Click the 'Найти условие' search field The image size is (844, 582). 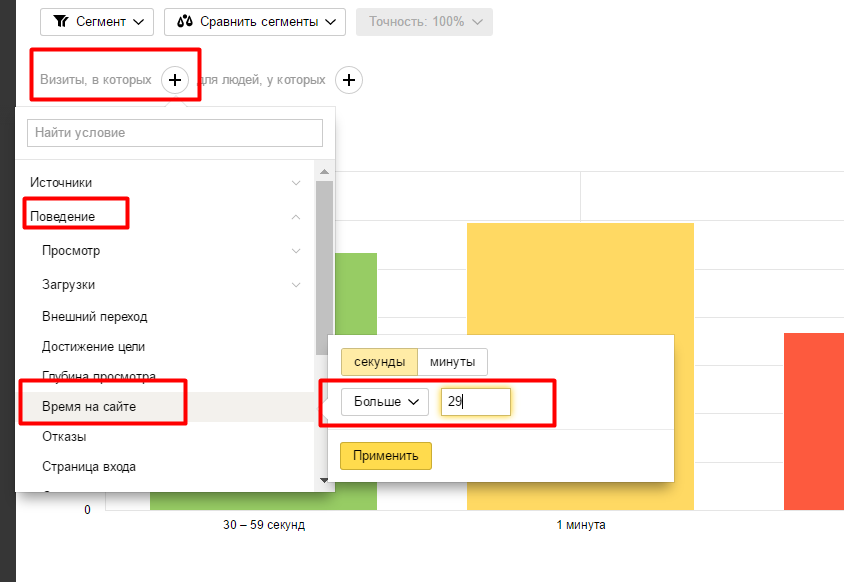[x=175, y=133]
